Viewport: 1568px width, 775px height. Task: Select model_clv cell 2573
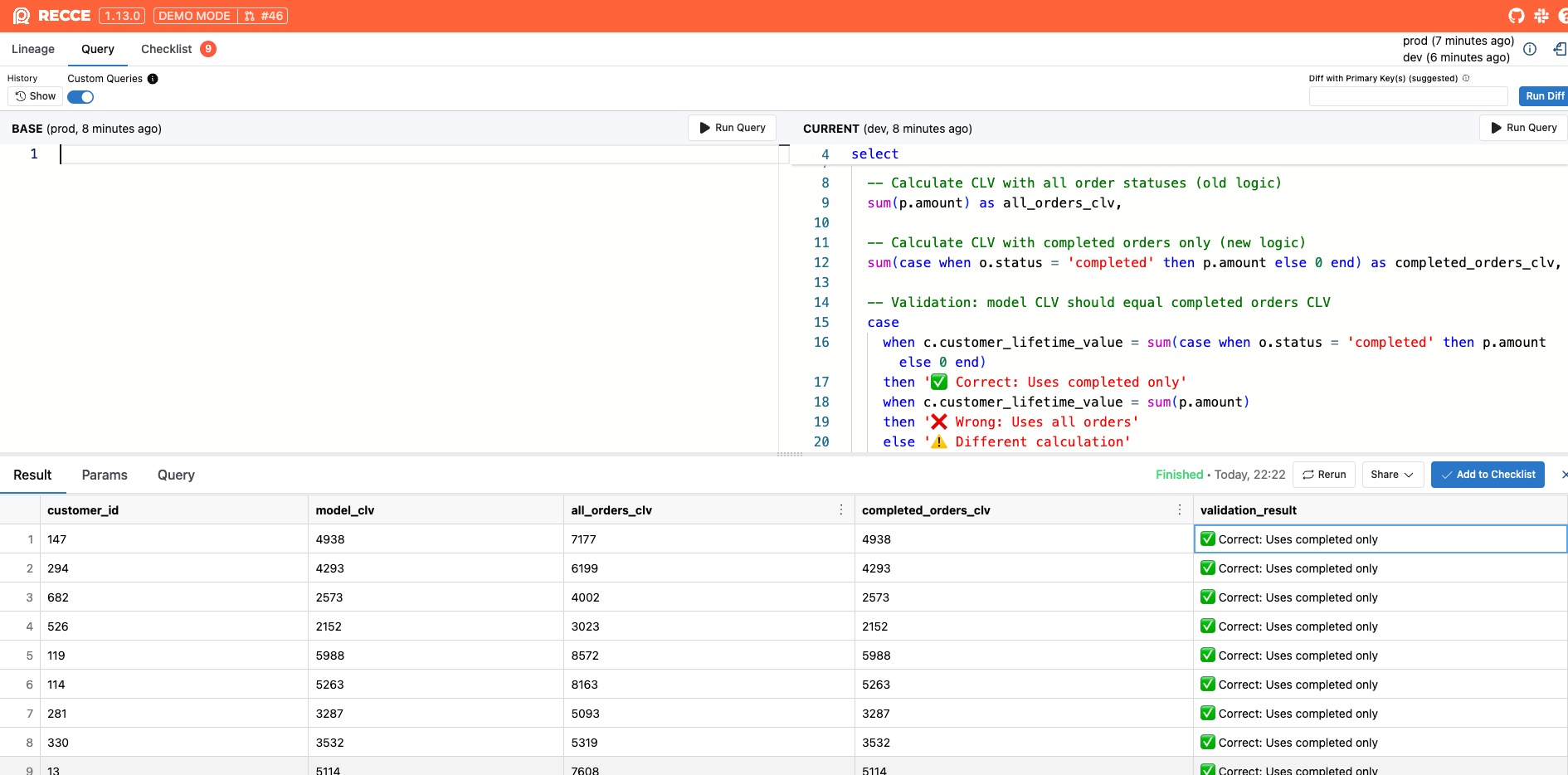tap(436, 597)
